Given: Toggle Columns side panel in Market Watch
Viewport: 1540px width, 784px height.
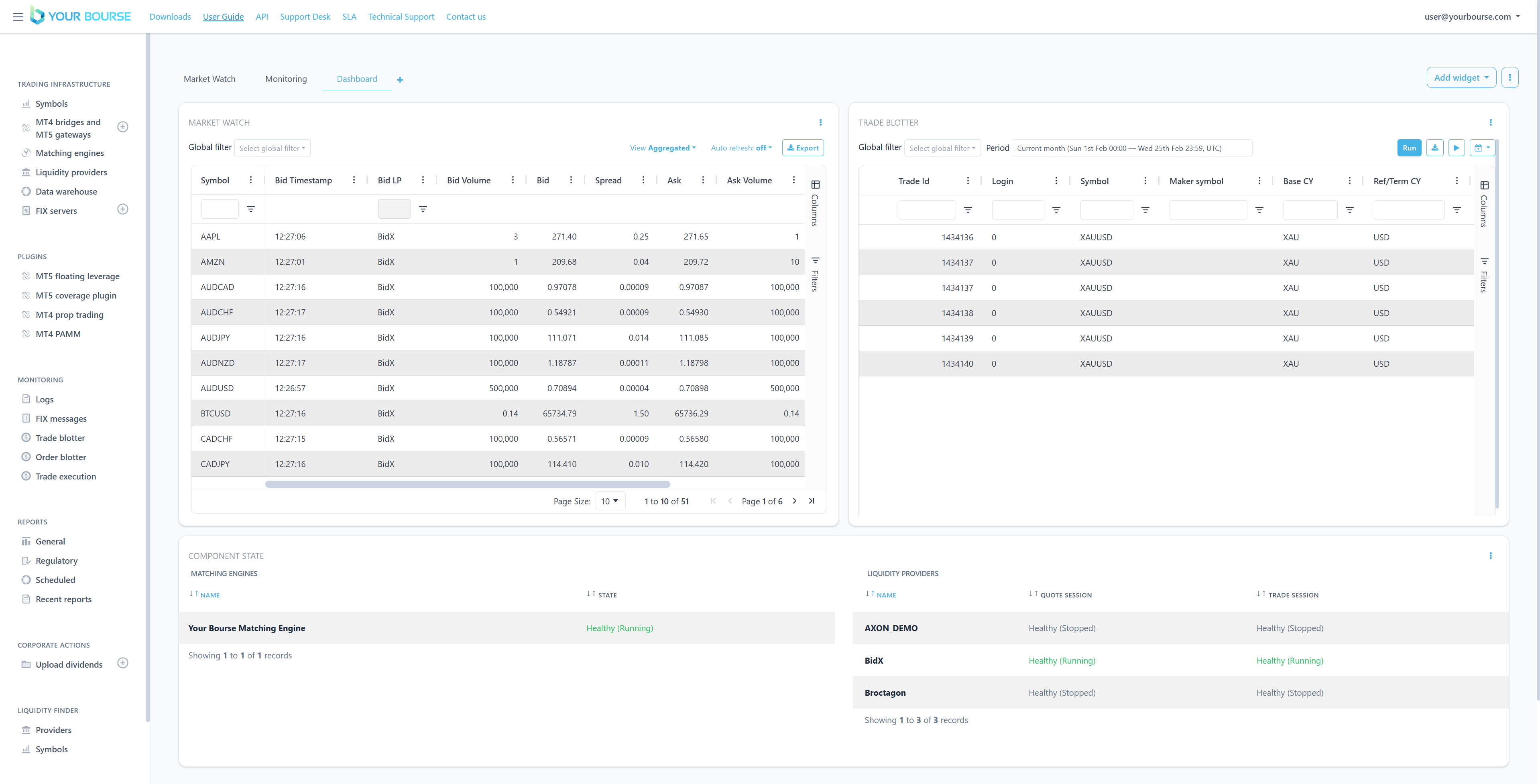Looking at the screenshot, I should [815, 203].
